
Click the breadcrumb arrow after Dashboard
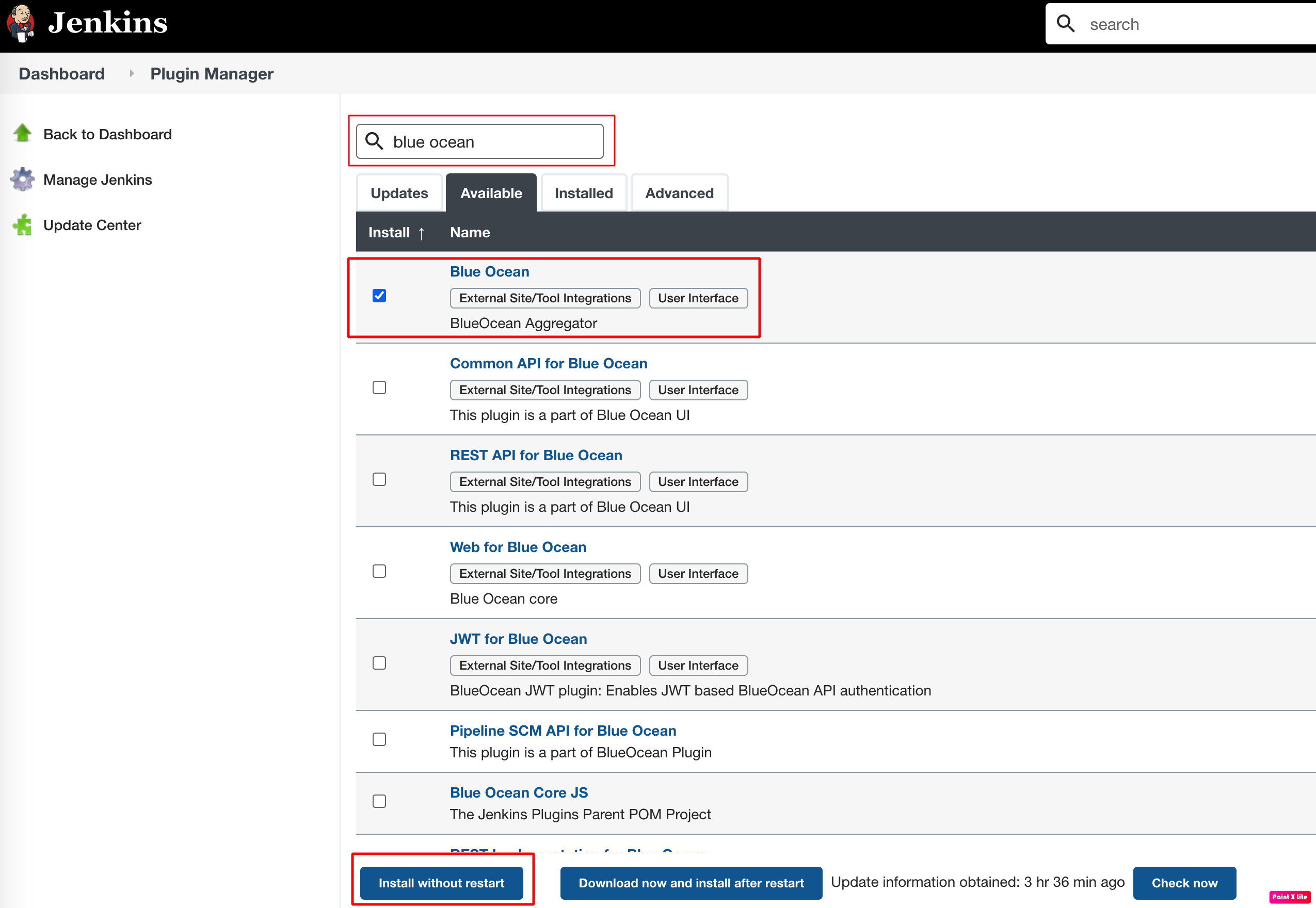coord(132,73)
